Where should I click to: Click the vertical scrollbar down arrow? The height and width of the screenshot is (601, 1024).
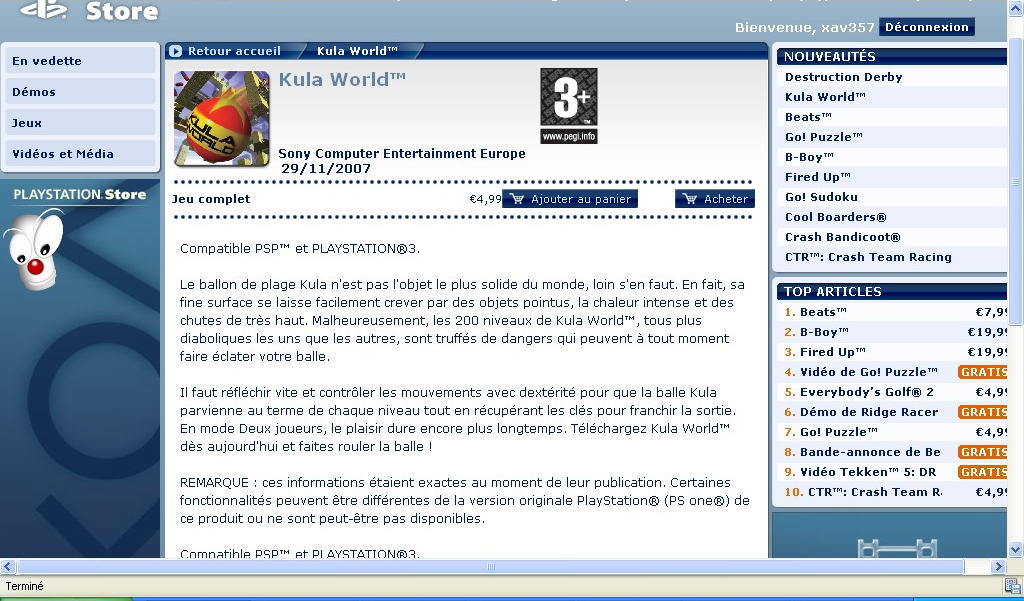1016,549
